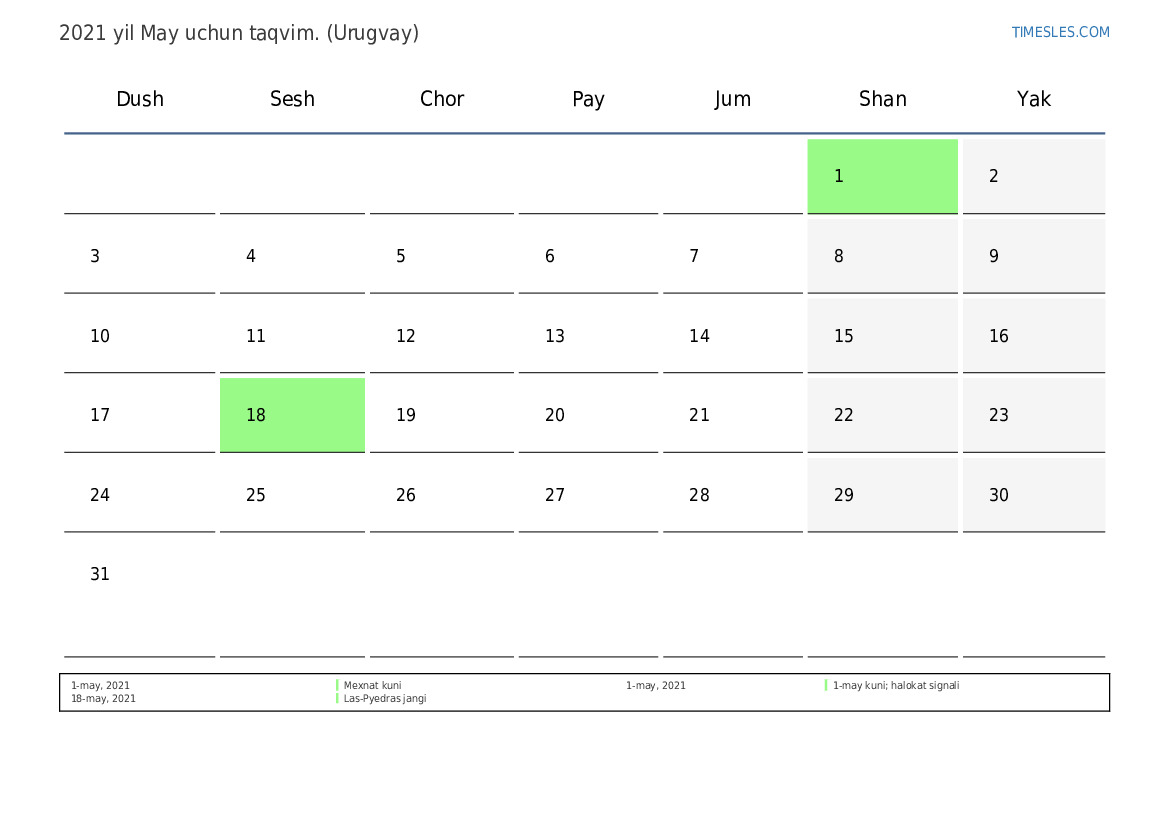Click the Las-Pyedras jangi holiday label
Image resolution: width=1169 pixels, height=827 pixels.
[385, 699]
